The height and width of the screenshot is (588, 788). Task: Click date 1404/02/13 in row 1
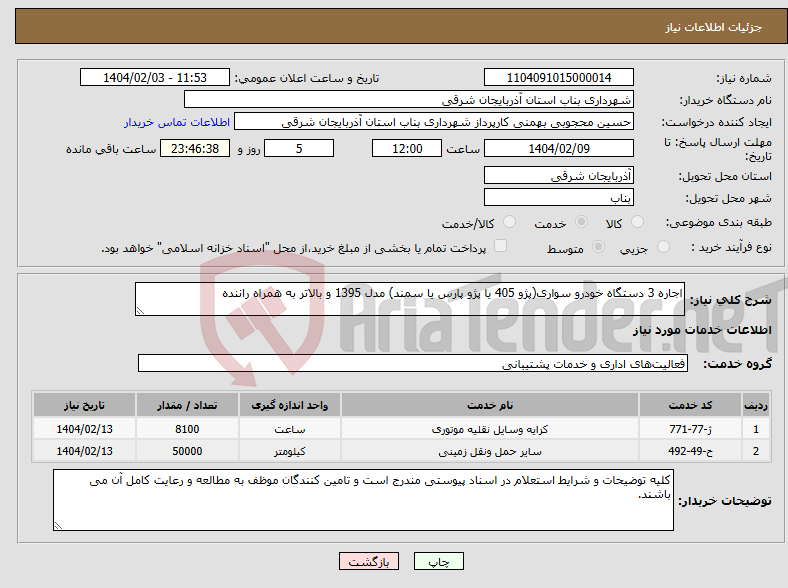pos(84,429)
